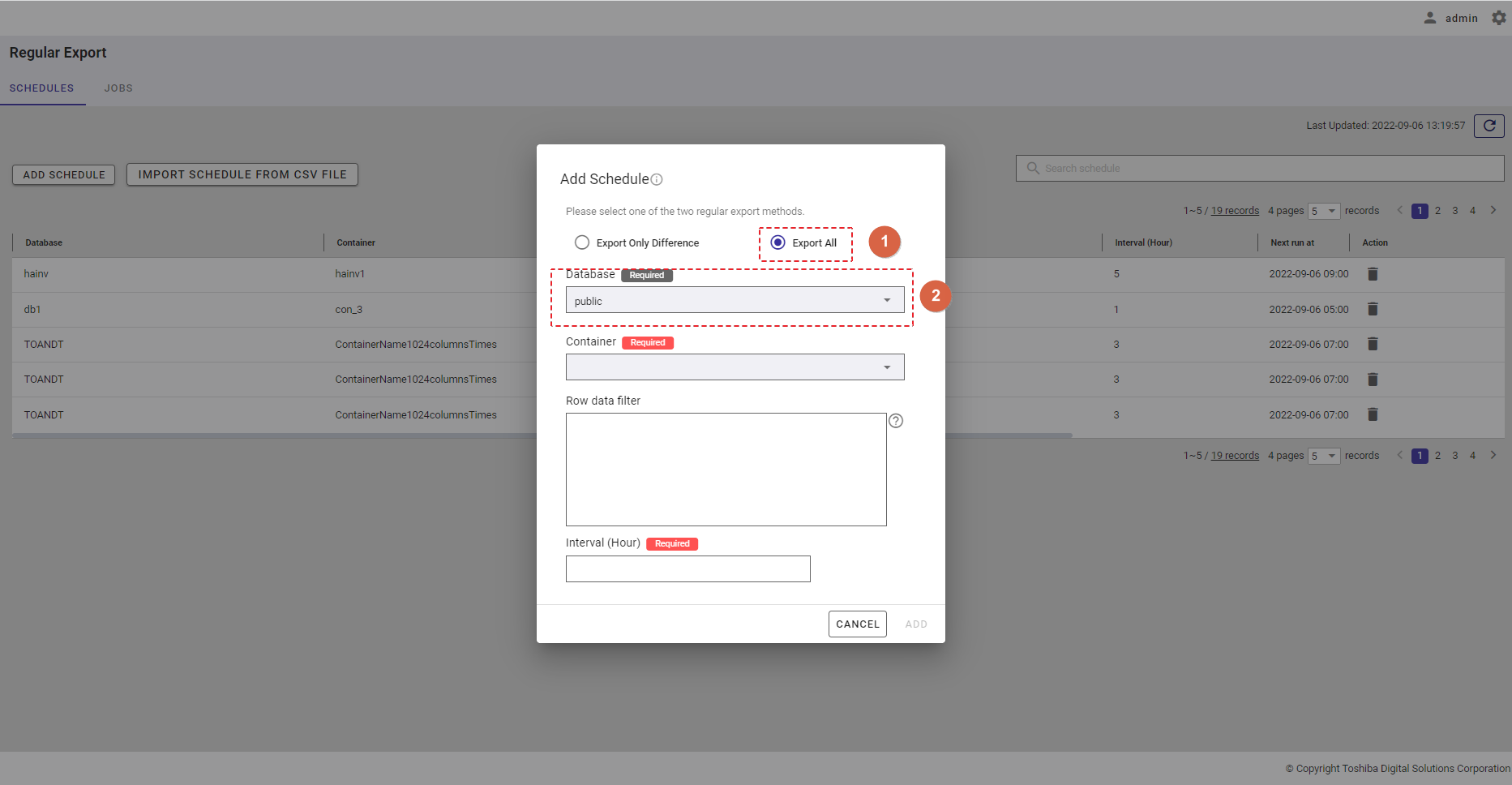Click the refresh icon button
This screenshot has width=1512, height=785.
1489,126
